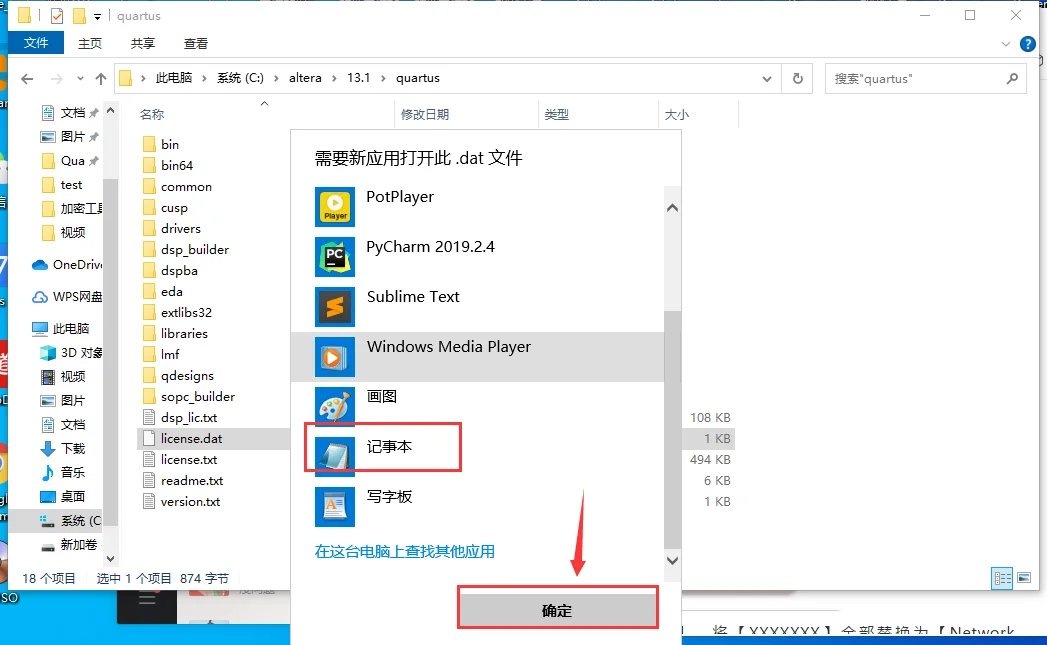Click the Explorer help question mark icon
The height and width of the screenshot is (645, 1047).
click(1028, 44)
